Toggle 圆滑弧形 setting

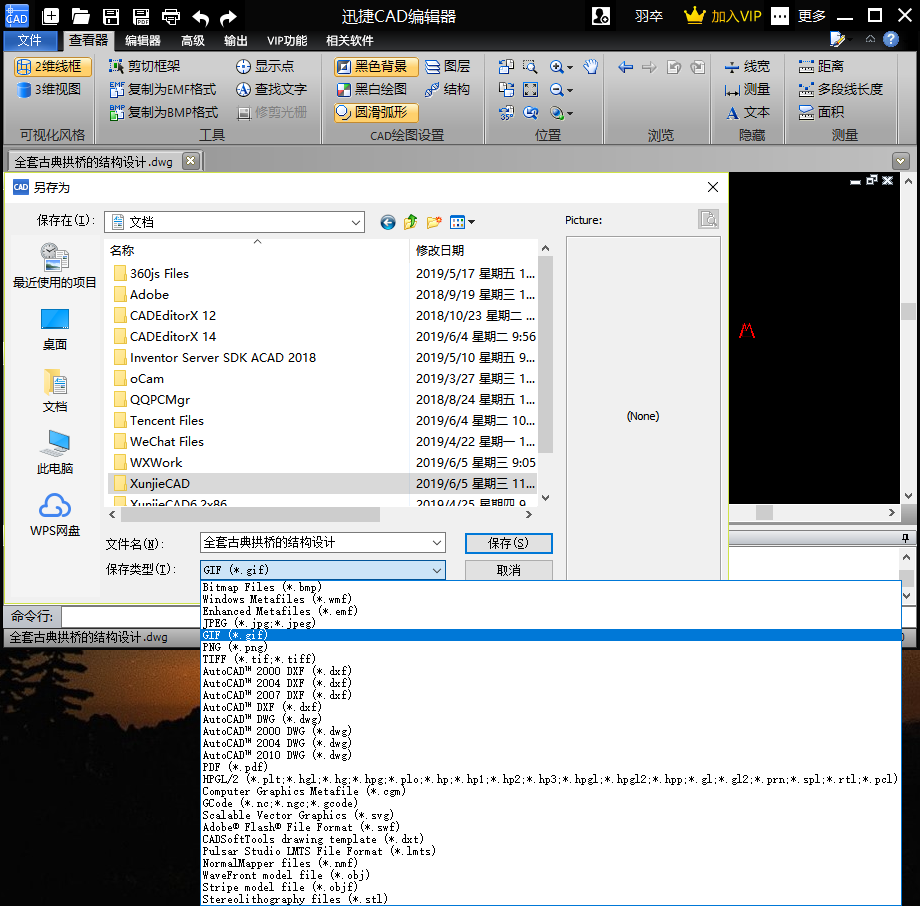pos(376,112)
